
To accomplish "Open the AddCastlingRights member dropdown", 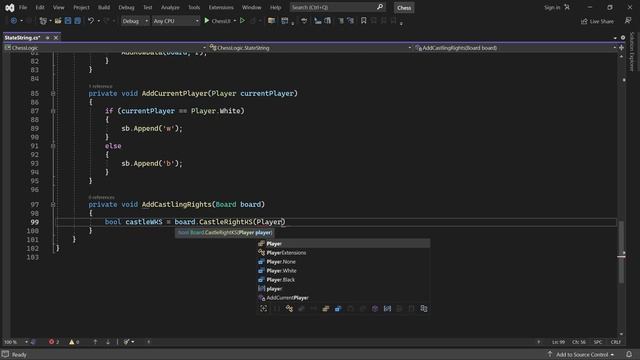I will (x=516, y=48).
